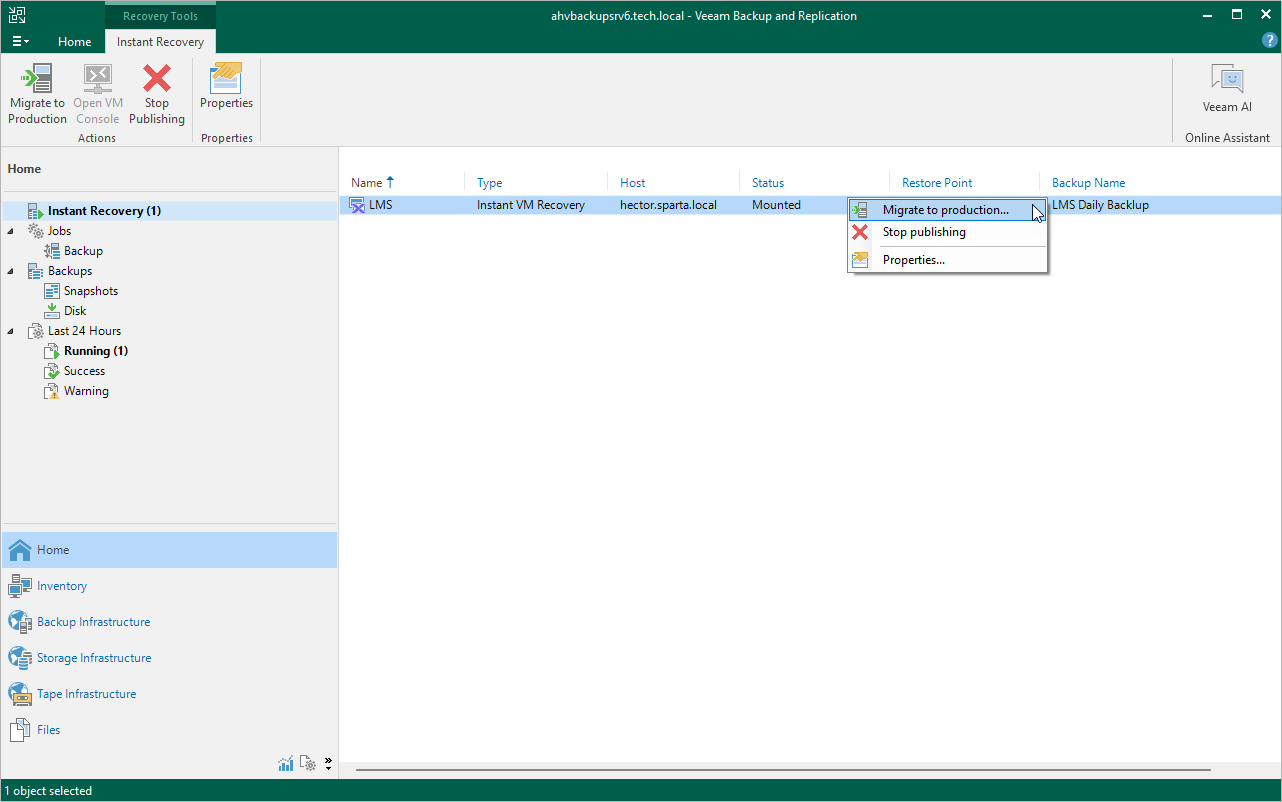Click the Stop Publishing ribbon icon
This screenshot has width=1282, height=802.
pyautogui.click(x=157, y=78)
